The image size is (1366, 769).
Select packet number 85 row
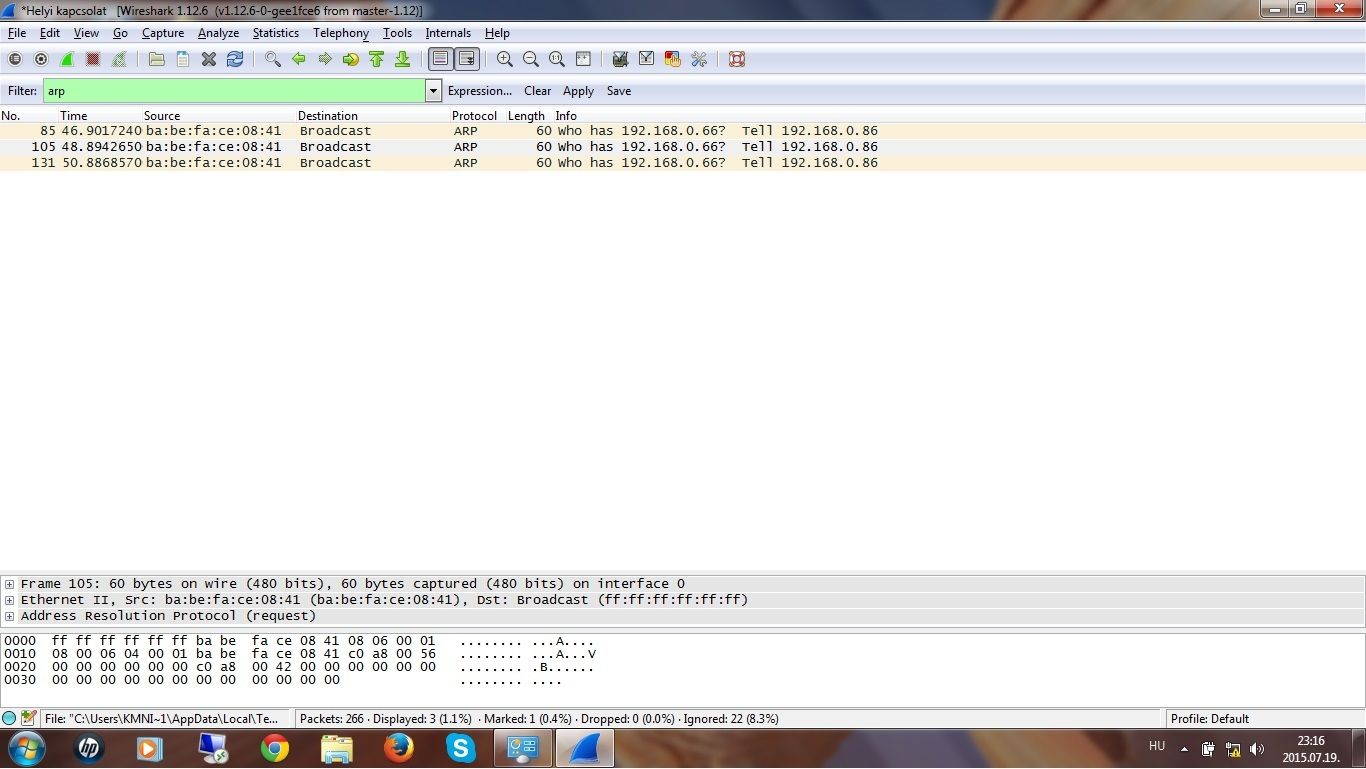[x=683, y=131]
